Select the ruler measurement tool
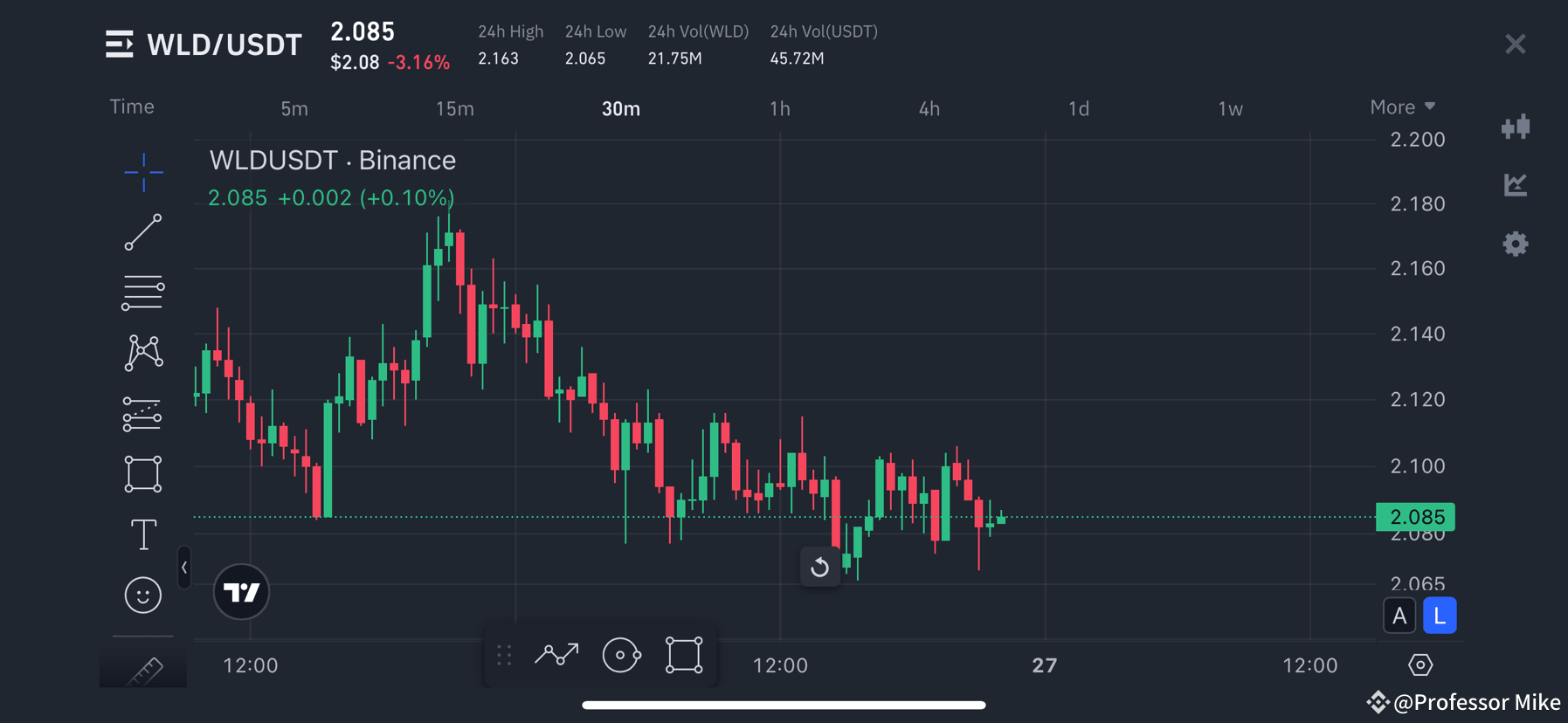The image size is (1568, 723). (x=143, y=668)
